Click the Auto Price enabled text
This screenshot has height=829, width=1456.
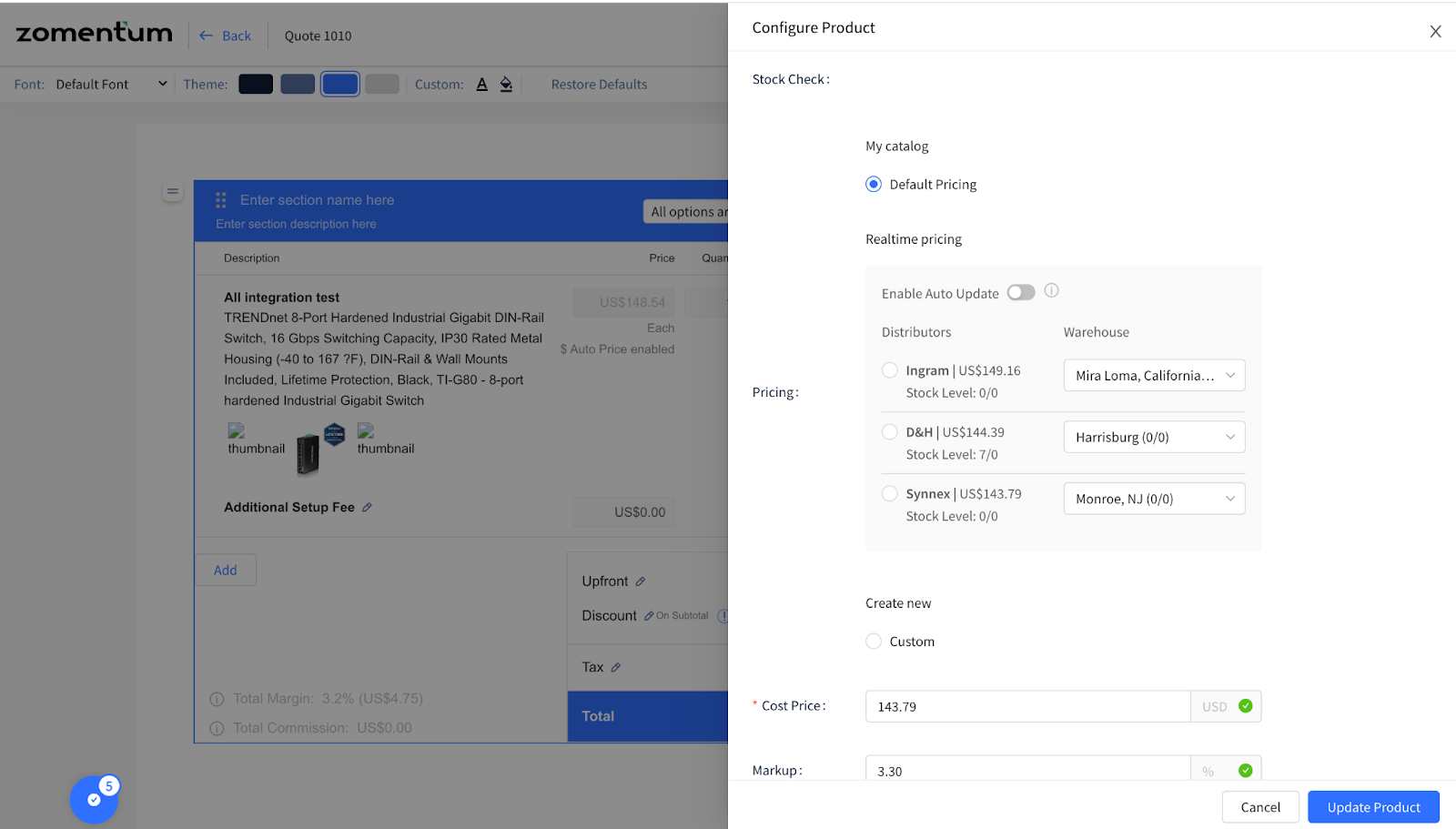tap(617, 349)
